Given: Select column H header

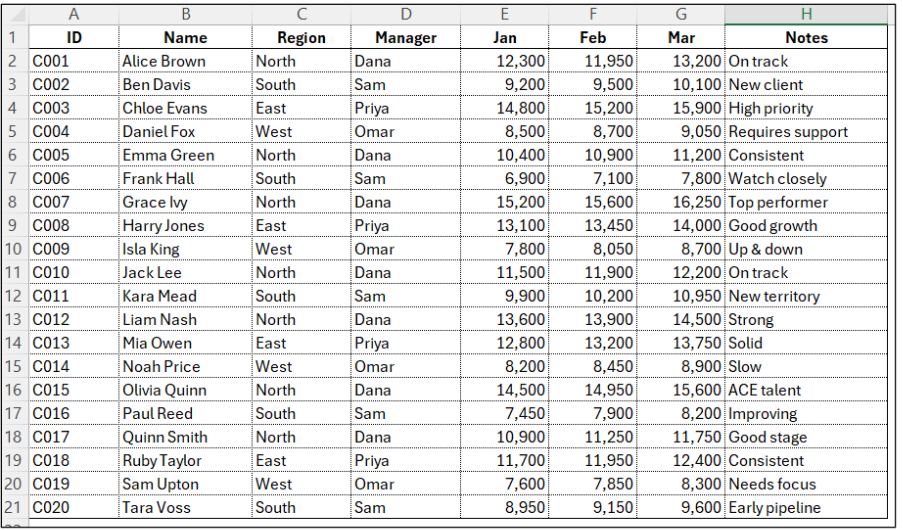Looking at the screenshot, I should (806, 15).
